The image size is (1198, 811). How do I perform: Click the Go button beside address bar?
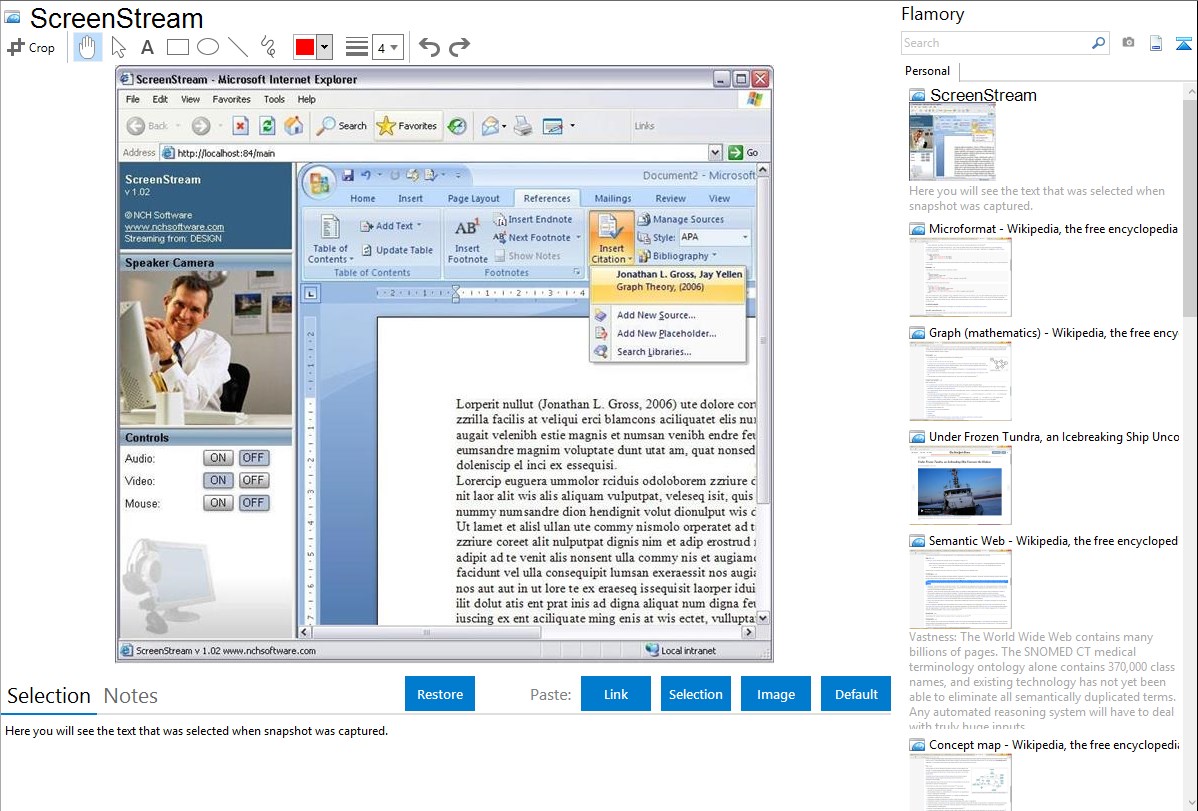(743, 153)
